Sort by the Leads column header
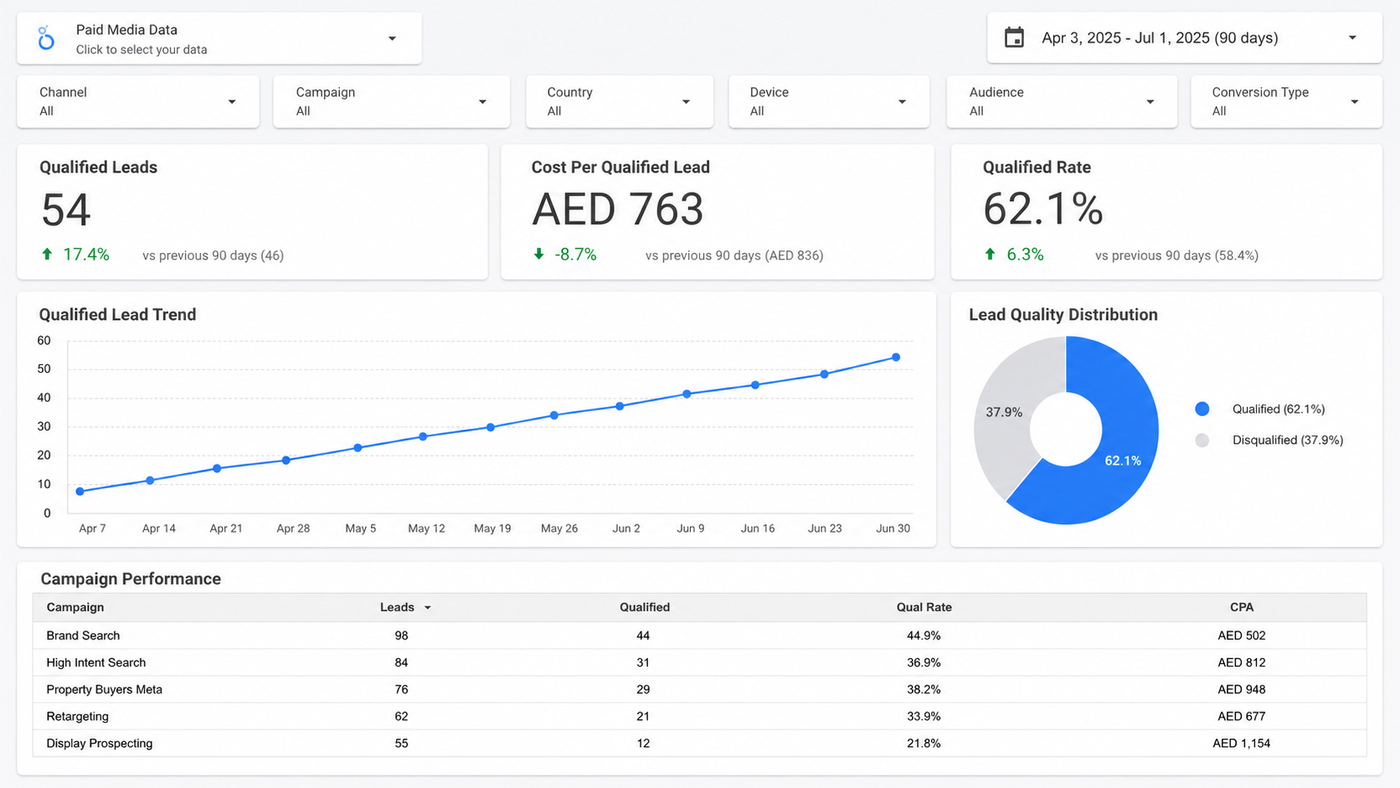The width and height of the screenshot is (1400, 788). coord(397,607)
